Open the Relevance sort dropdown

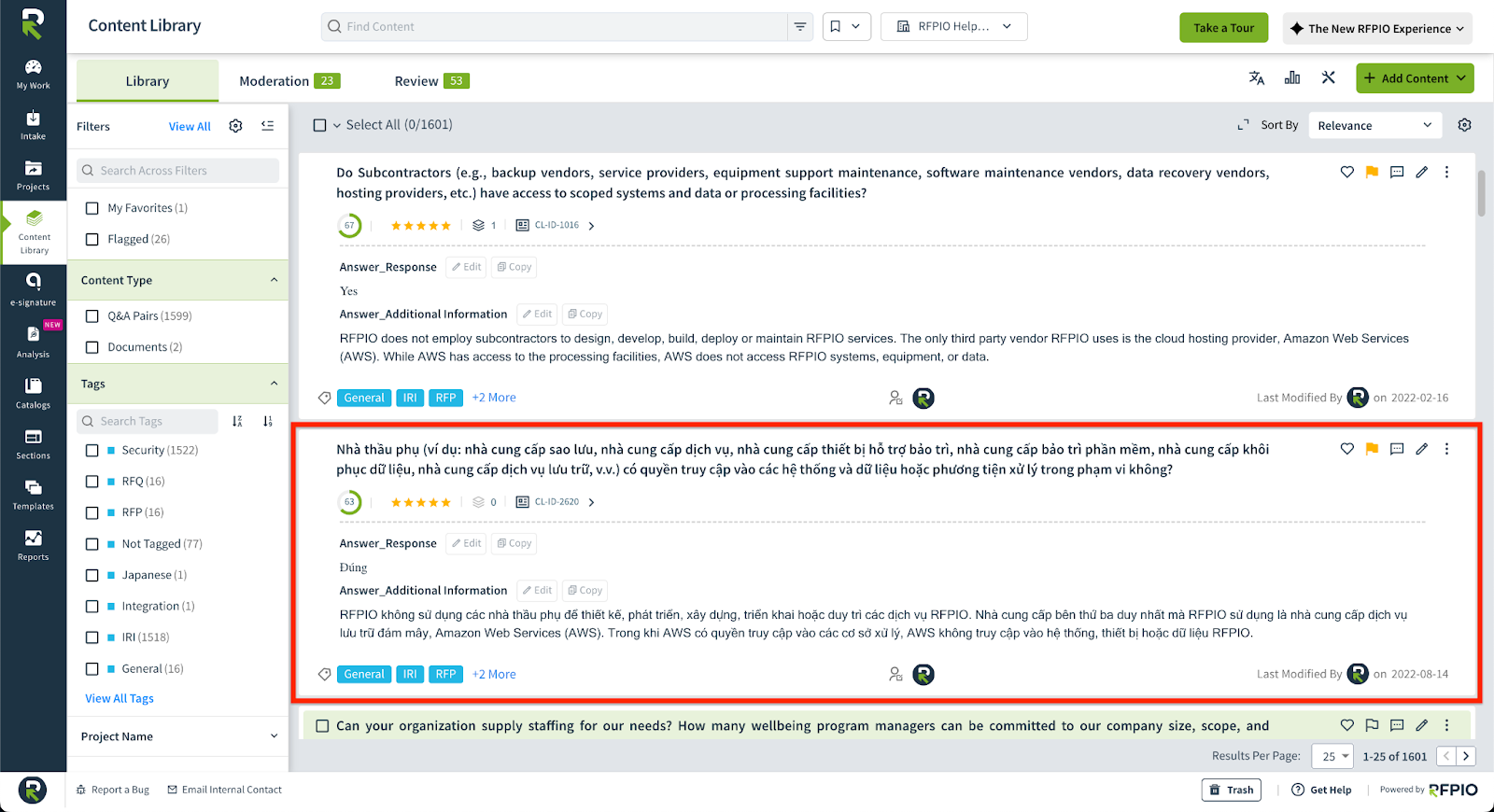pos(1374,125)
